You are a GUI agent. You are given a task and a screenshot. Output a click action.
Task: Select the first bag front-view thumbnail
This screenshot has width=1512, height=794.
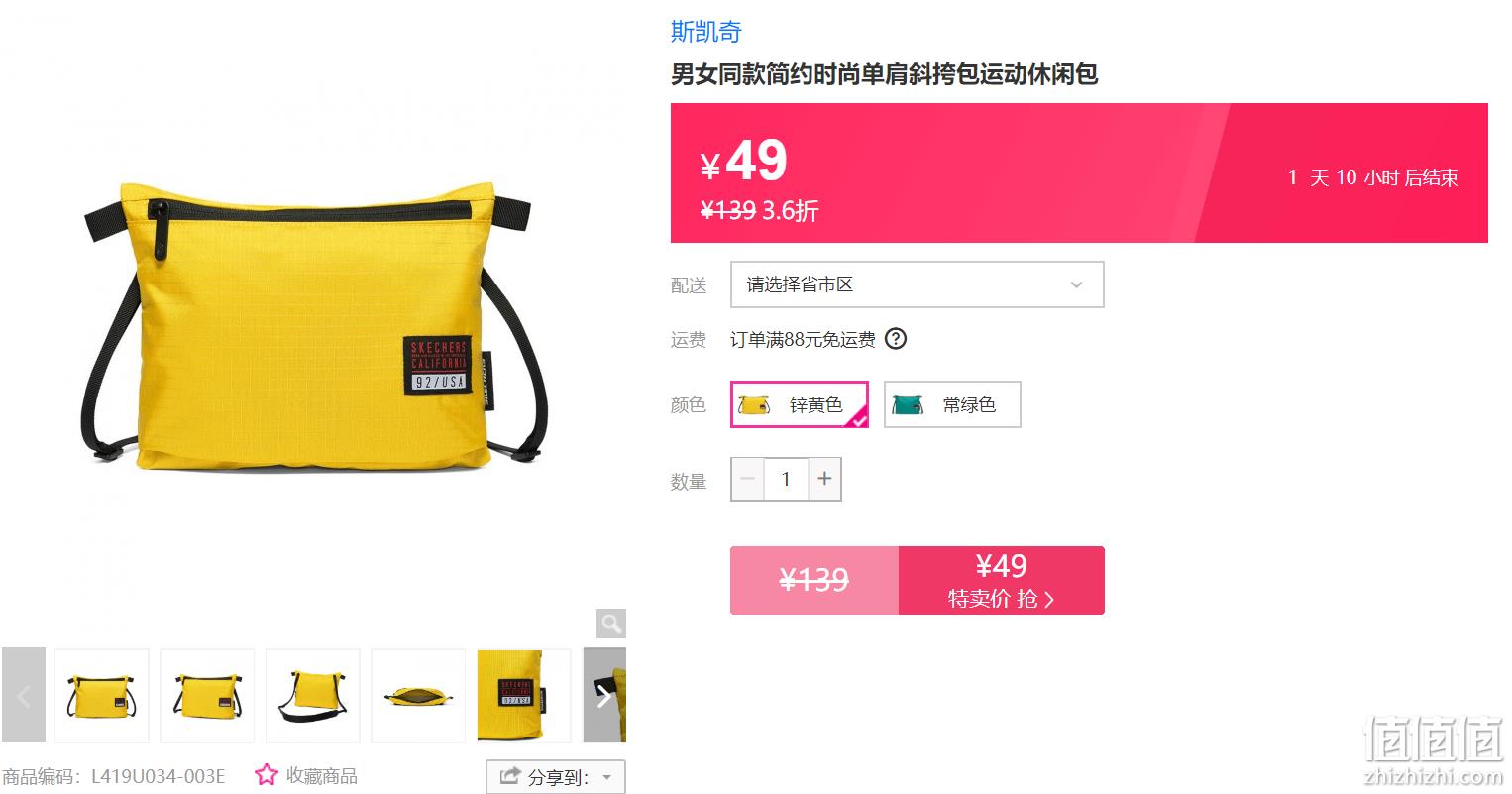[102, 695]
